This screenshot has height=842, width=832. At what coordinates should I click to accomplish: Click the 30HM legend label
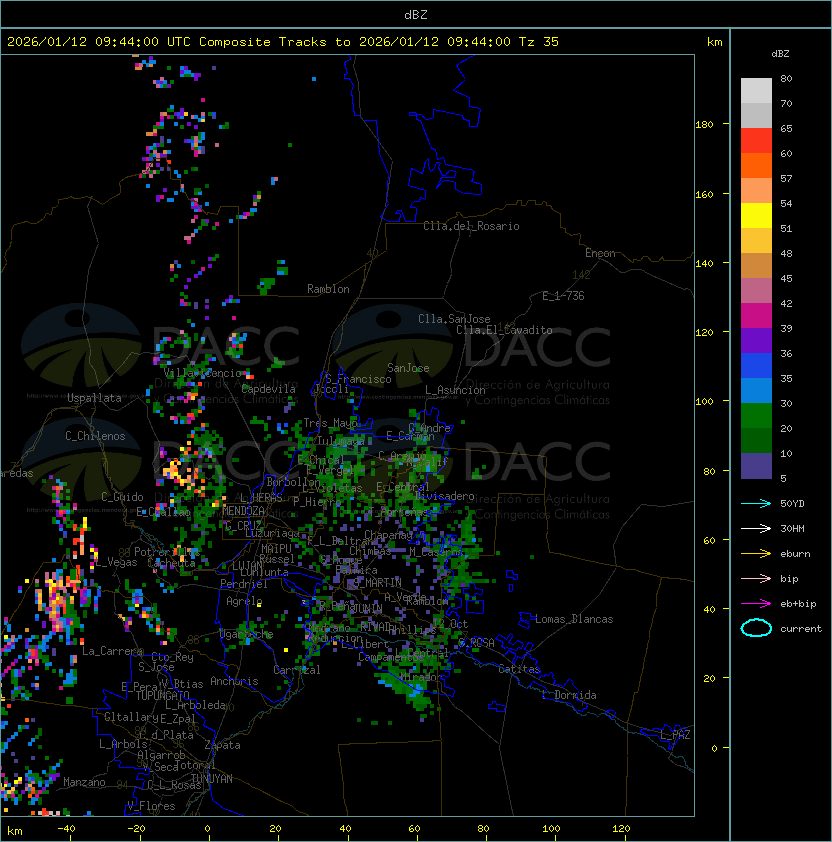[792, 529]
